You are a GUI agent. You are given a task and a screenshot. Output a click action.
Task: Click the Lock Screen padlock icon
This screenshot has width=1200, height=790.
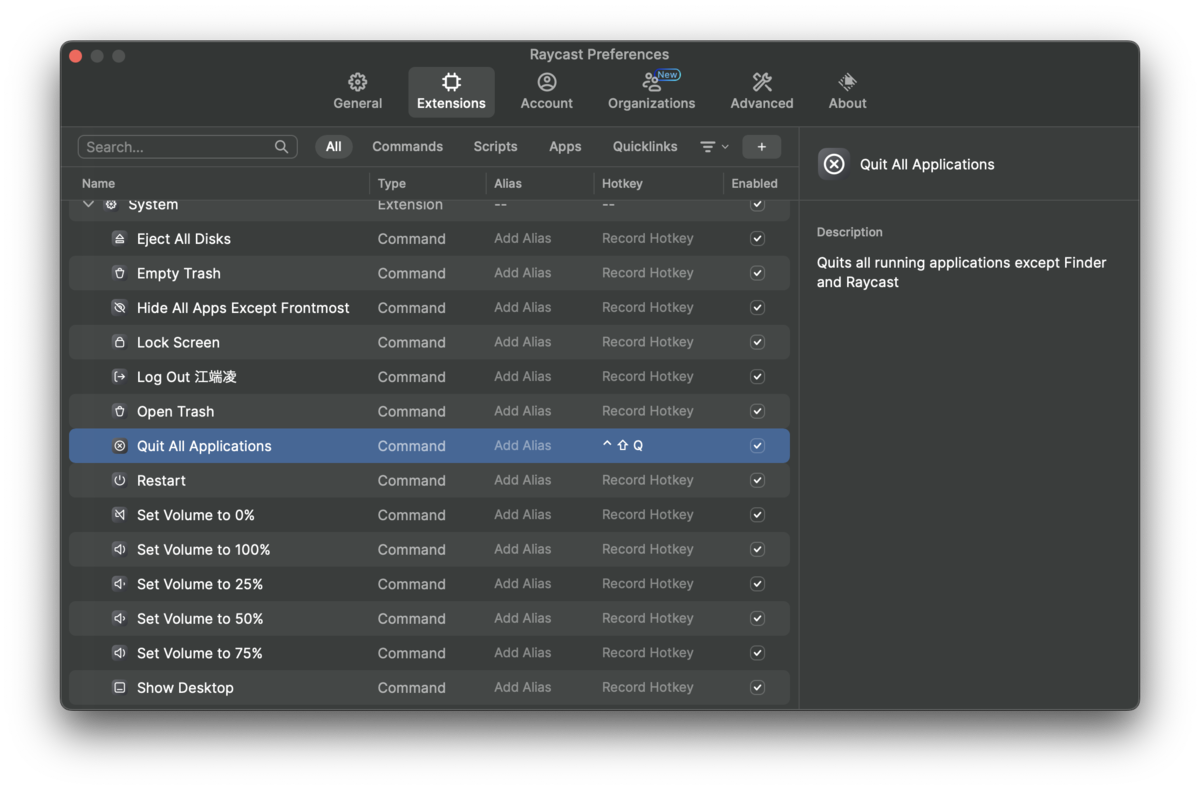119,342
